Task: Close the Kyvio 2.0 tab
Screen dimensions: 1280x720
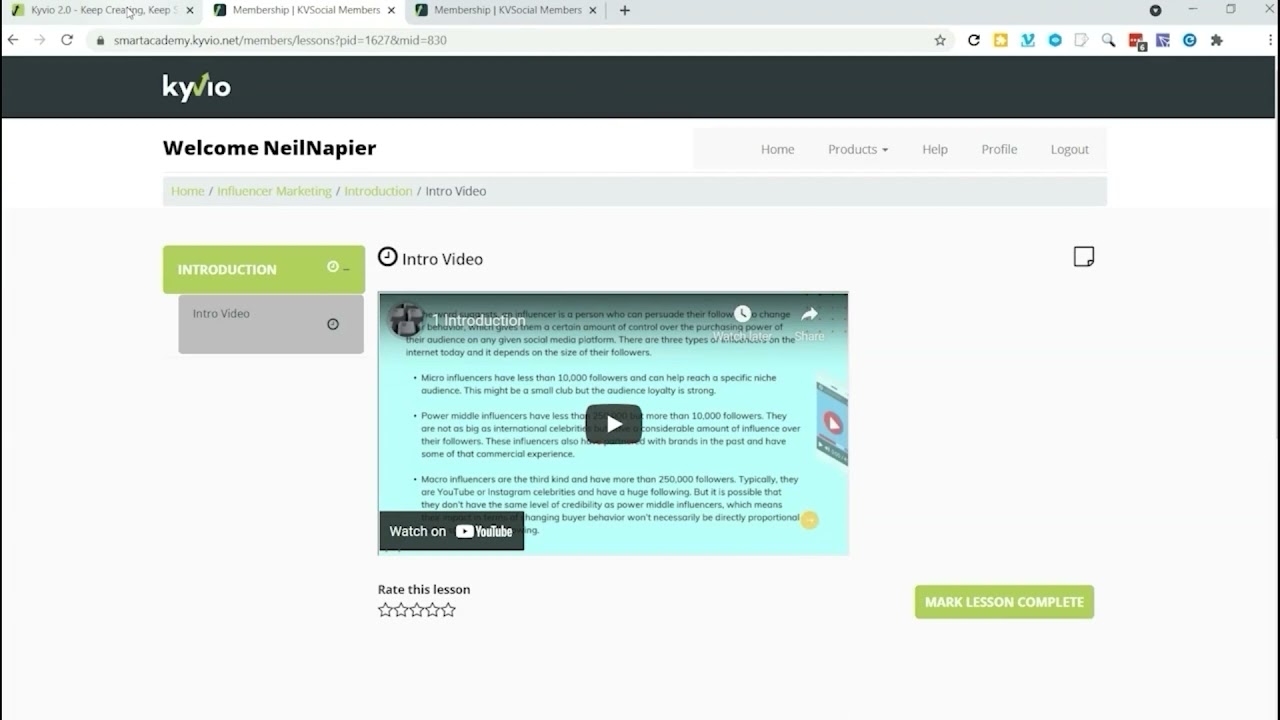Action: coord(190,11)
